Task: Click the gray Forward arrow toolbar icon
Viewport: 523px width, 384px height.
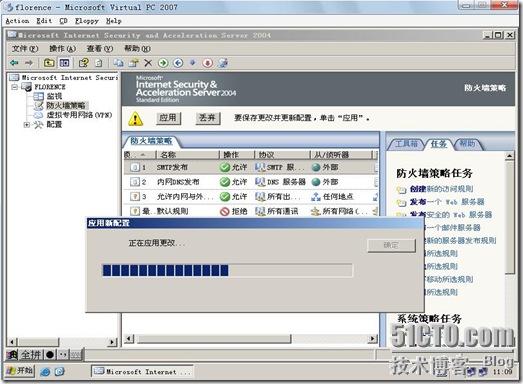Action: coord(29,63)
